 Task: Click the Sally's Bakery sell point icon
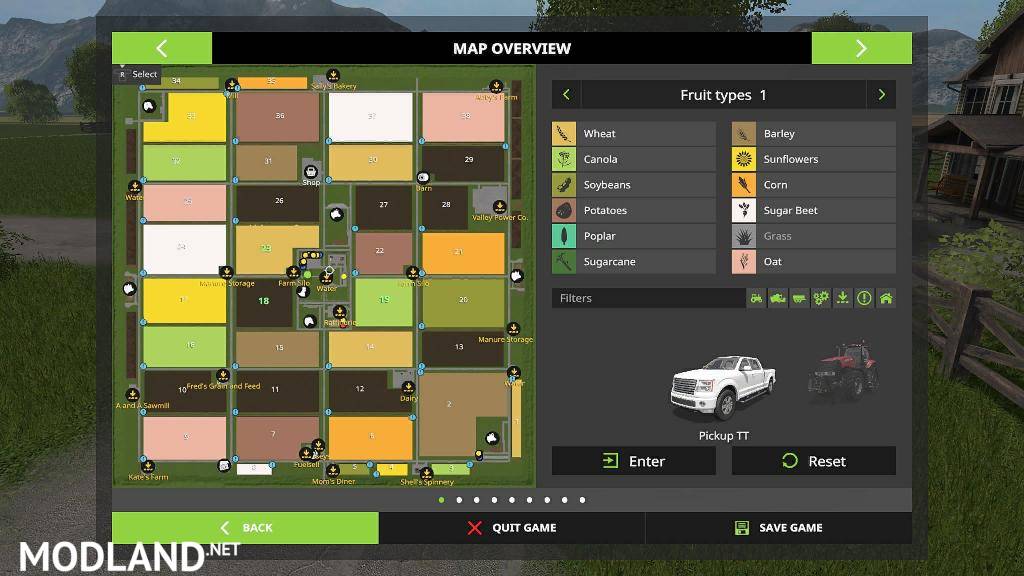click(x=333, y=76)
